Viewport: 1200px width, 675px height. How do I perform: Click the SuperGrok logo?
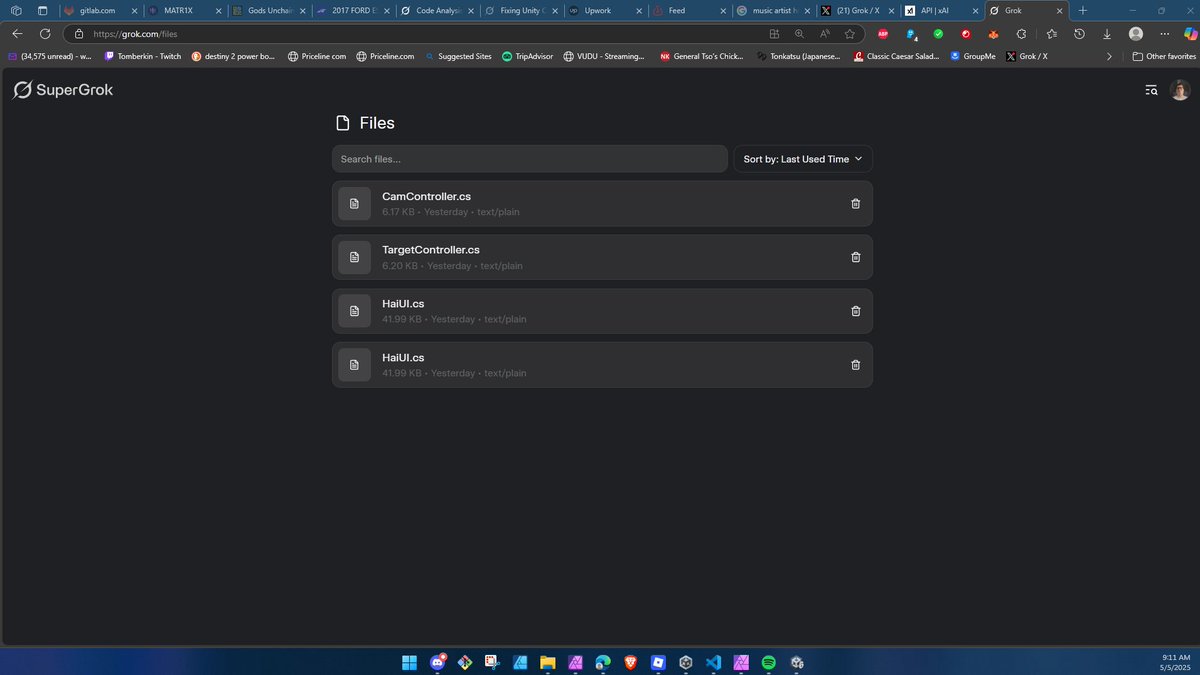63,89
